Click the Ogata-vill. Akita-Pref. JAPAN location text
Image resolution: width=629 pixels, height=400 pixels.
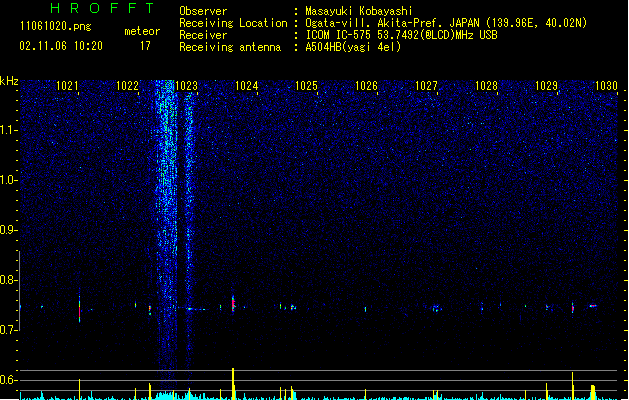[446, 23]
